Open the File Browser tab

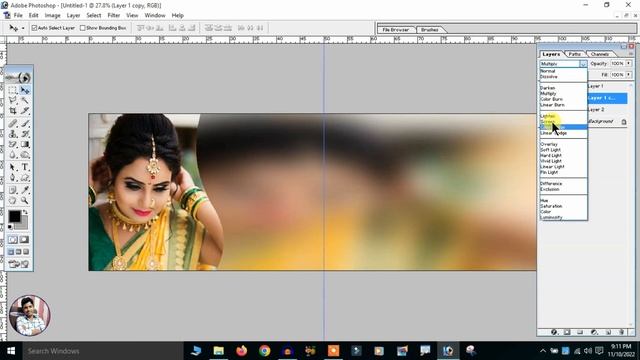[396, 30]
